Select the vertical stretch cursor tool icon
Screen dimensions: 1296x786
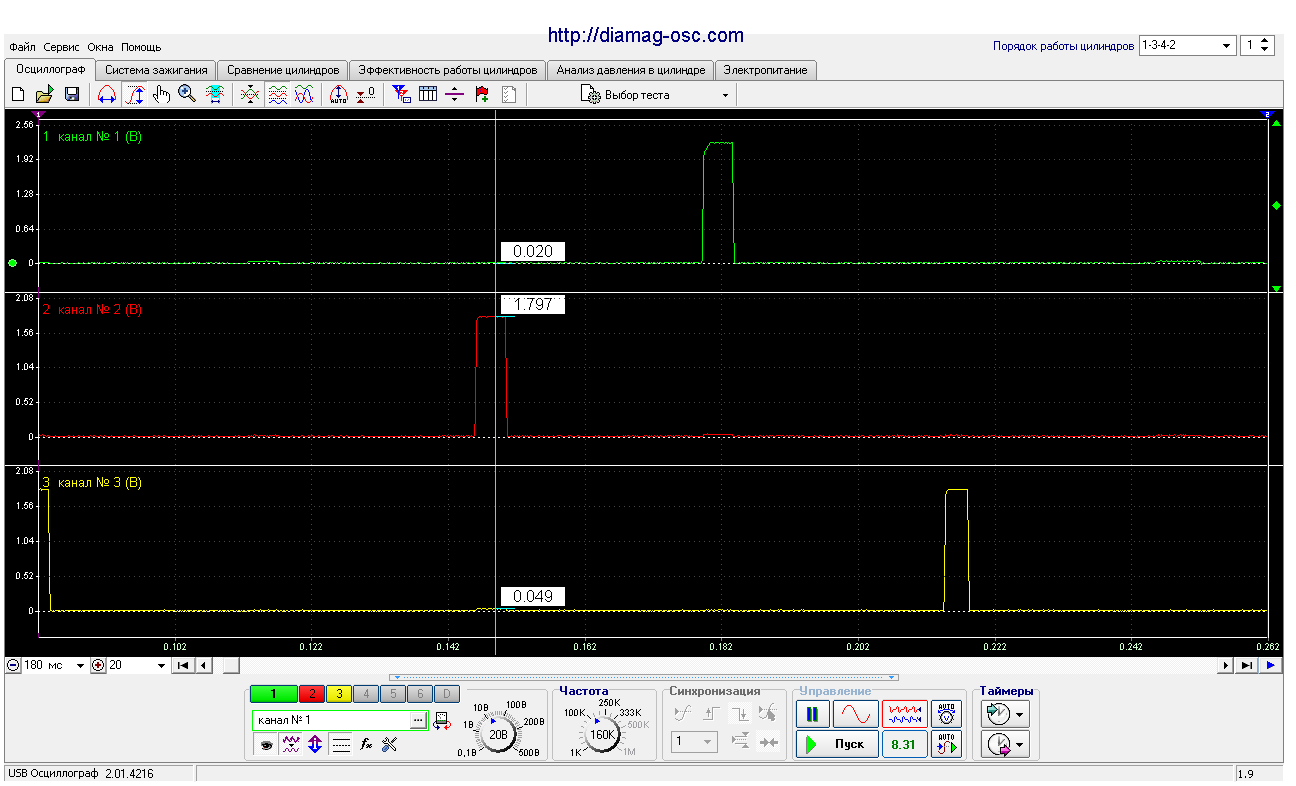click(135, 94)
